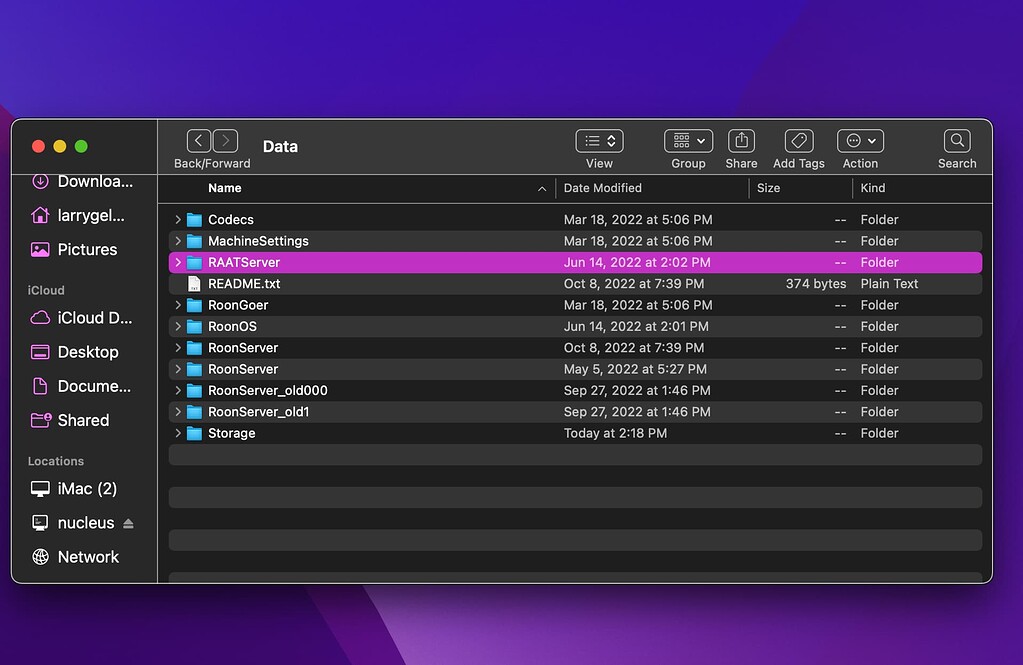
Task: Select the RoonOS folder name
Action: pyautogui.click(x=232, y=326)
